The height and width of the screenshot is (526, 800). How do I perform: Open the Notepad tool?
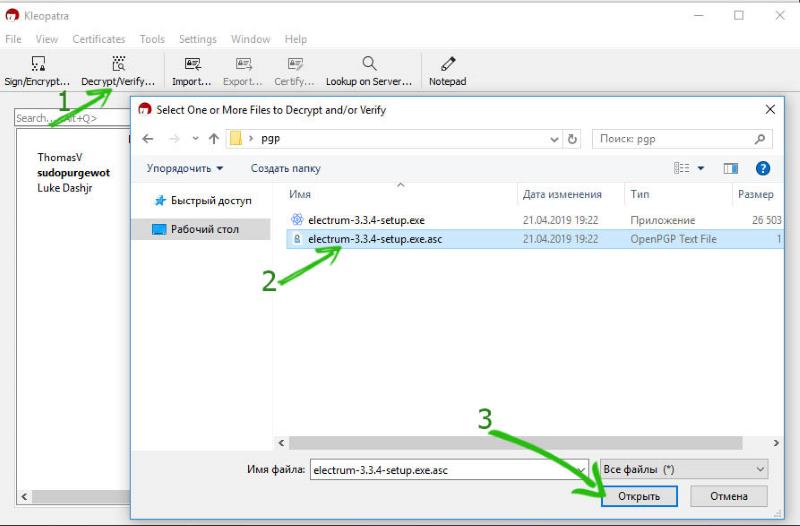click(x=447, y=71)
